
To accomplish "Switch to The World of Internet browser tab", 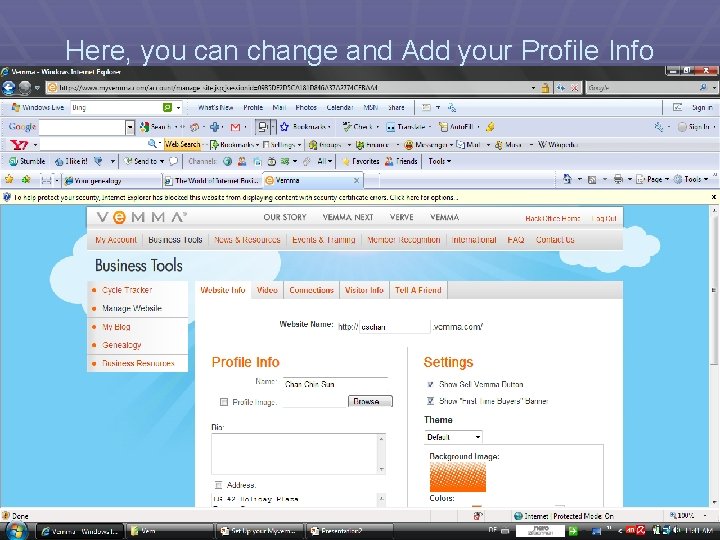I will click(212, 180).
